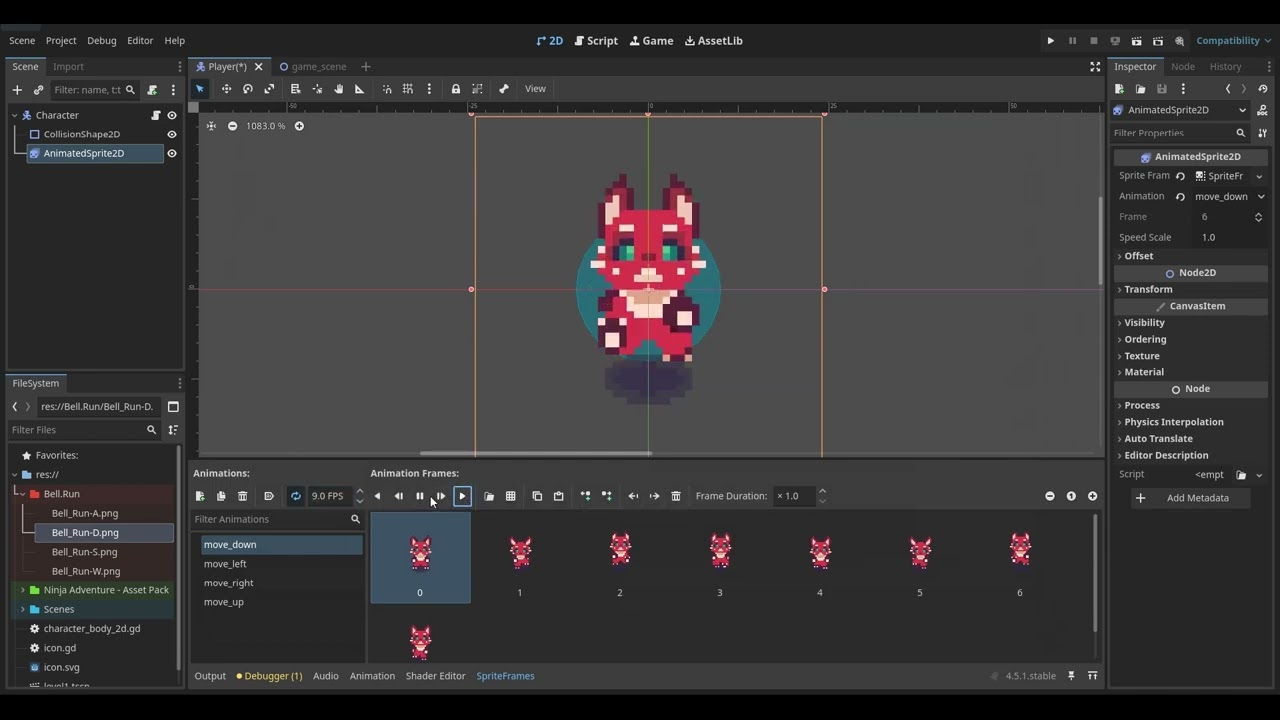Viewport: 1280px width, 720px height.
Task: Add a new child node
Action: pos(17,90)
